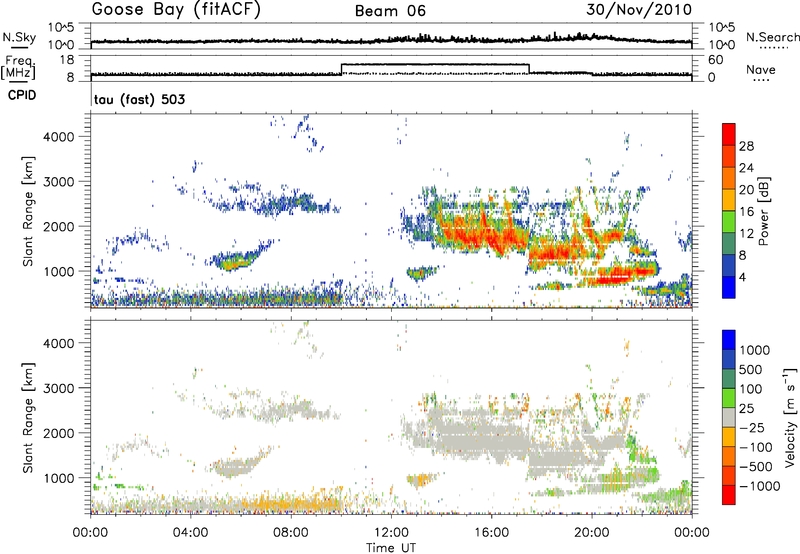Click the '20' value on Power colorbar
Viewport: 800px width, 554px height.
pos(746,190)
